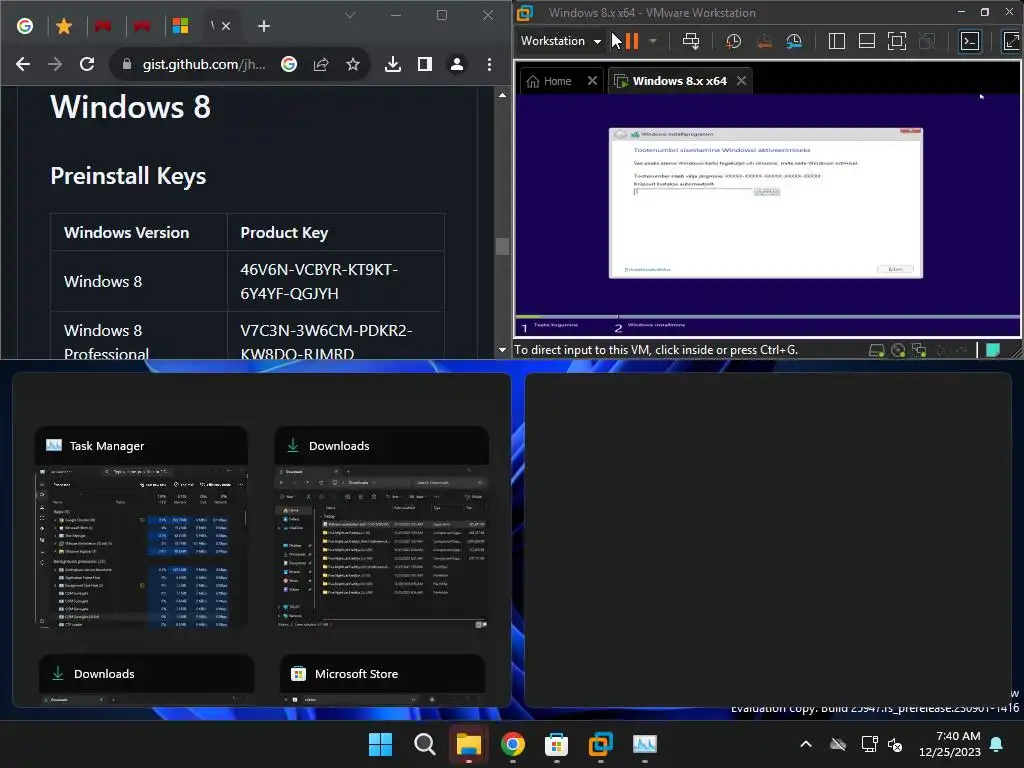The width and height of the screenshot is (1024, 768).
Task: Open the VMware snapshot manager
Action: pos(794,41)
